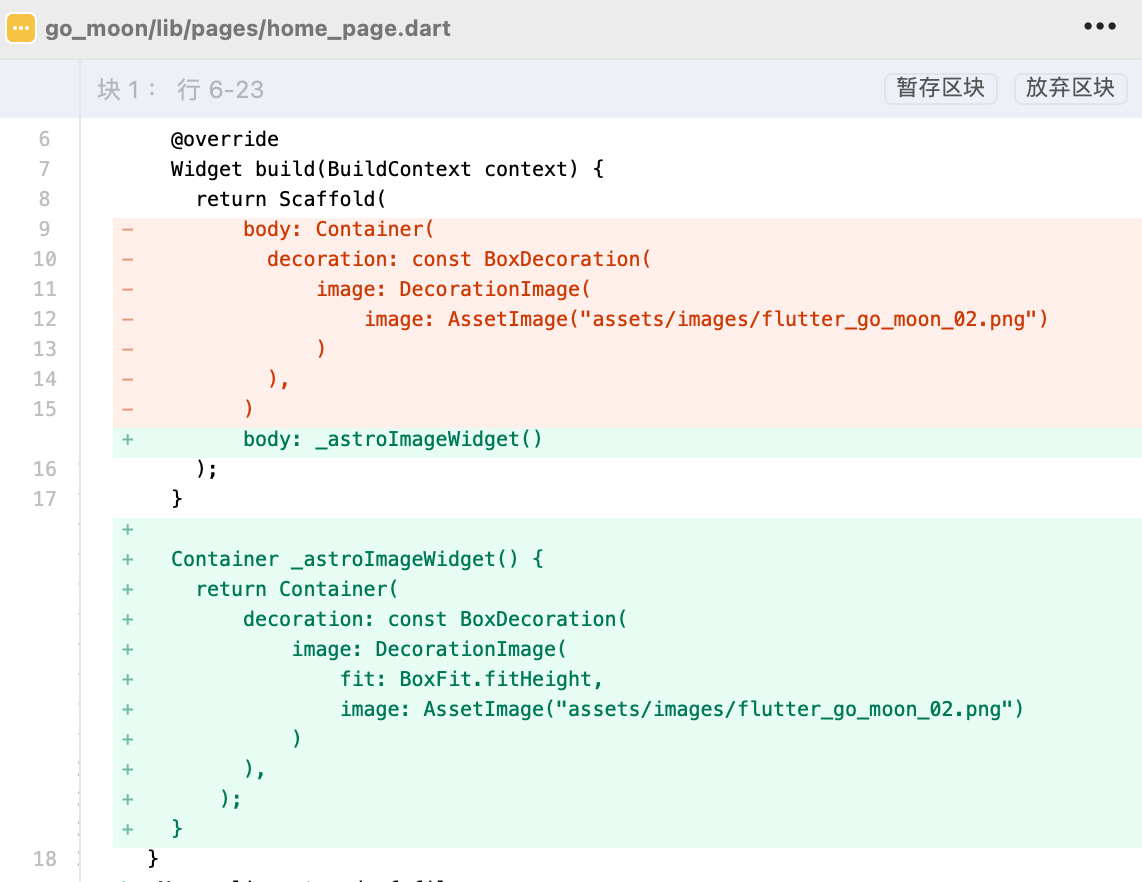Click the 放弃区块 discard hunk button
The image size is (1142, 882).
coord(1070,88)
